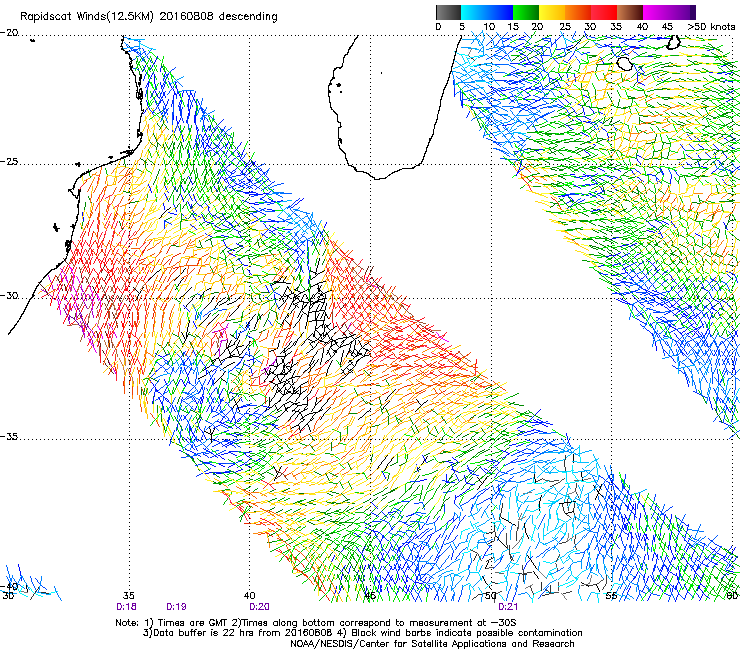Click the longitude '55' axis label at bottom
Viewport: 740px width, 650px height.
(611, 596)
